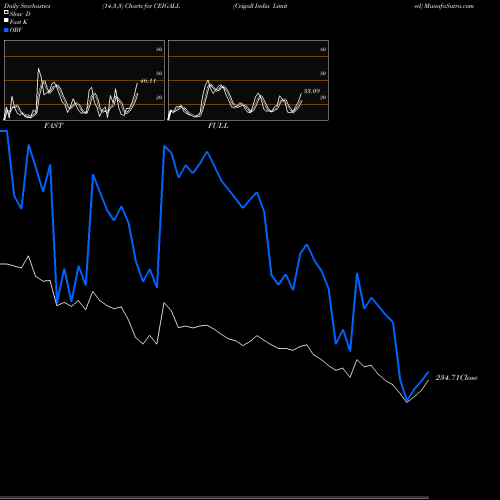The width and height of the screenshot is (500, 500).
Task: Click the Slow D legend color box
Action: click(x=6, y=12)
